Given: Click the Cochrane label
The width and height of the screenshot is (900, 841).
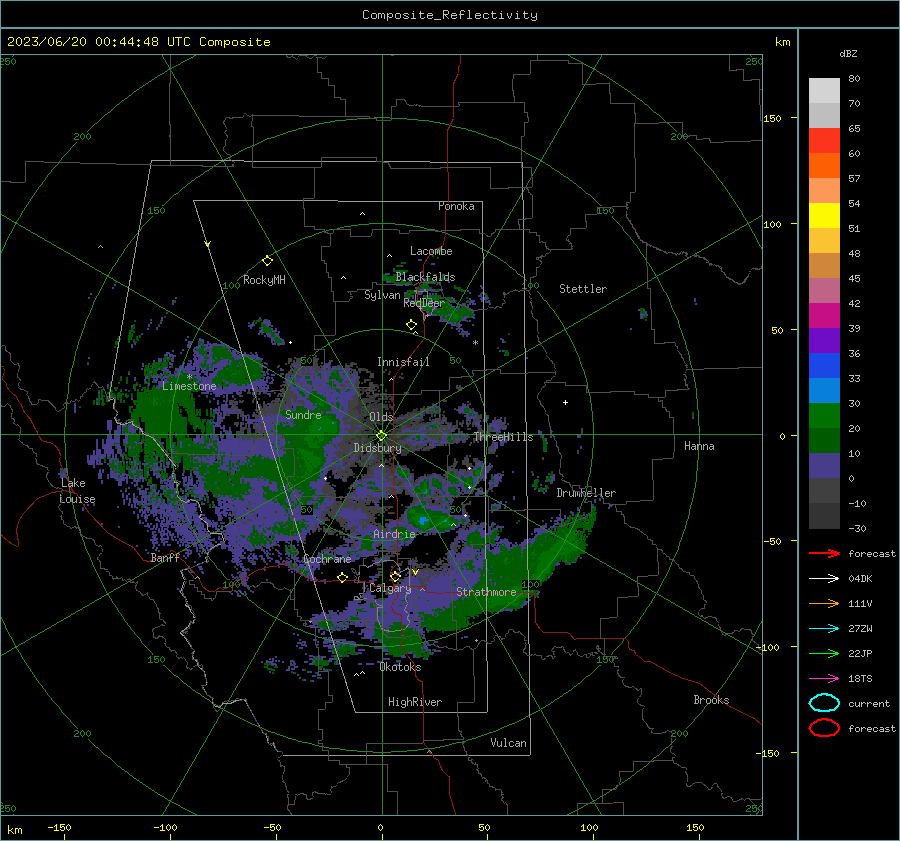Looking at the screenshot, I should point(327,559).
